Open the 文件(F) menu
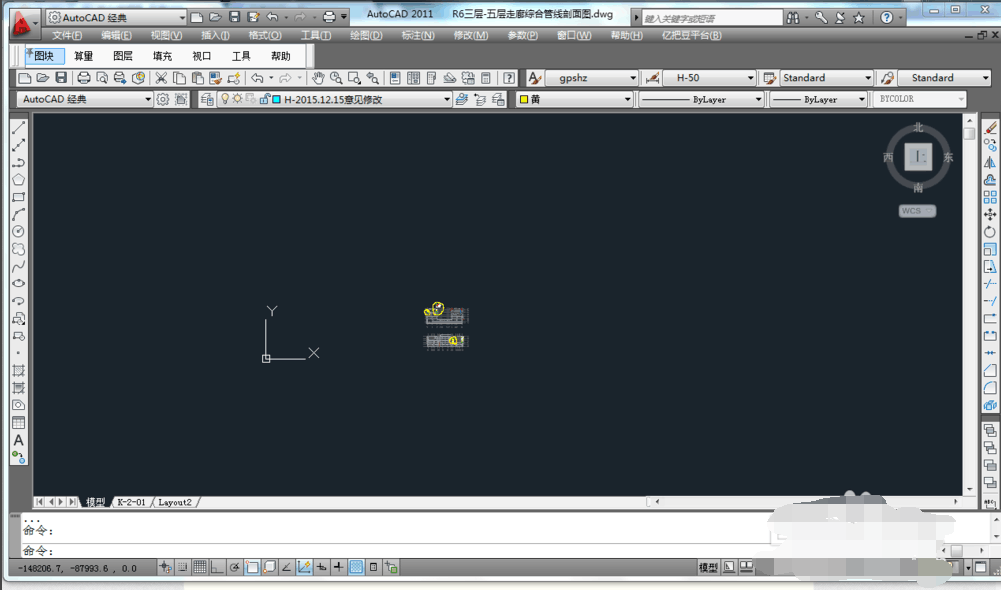The height and width of the screenshot is (590, 1001). pos(67,35)
